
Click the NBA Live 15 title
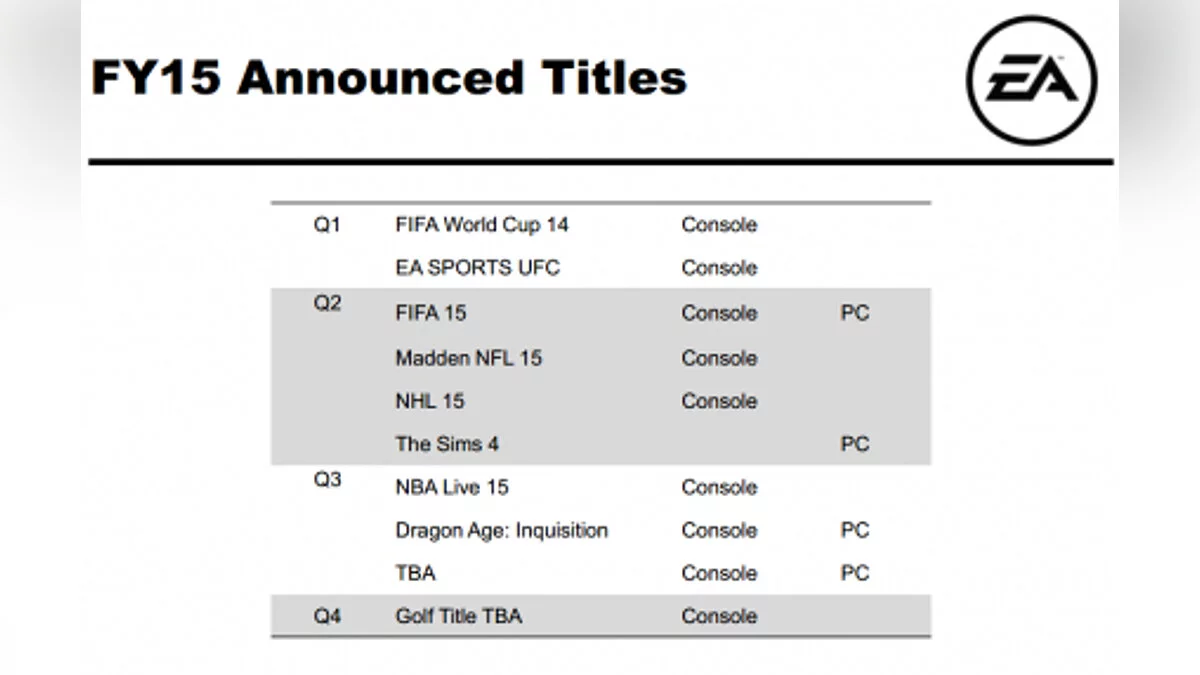[x=452, y=487]
